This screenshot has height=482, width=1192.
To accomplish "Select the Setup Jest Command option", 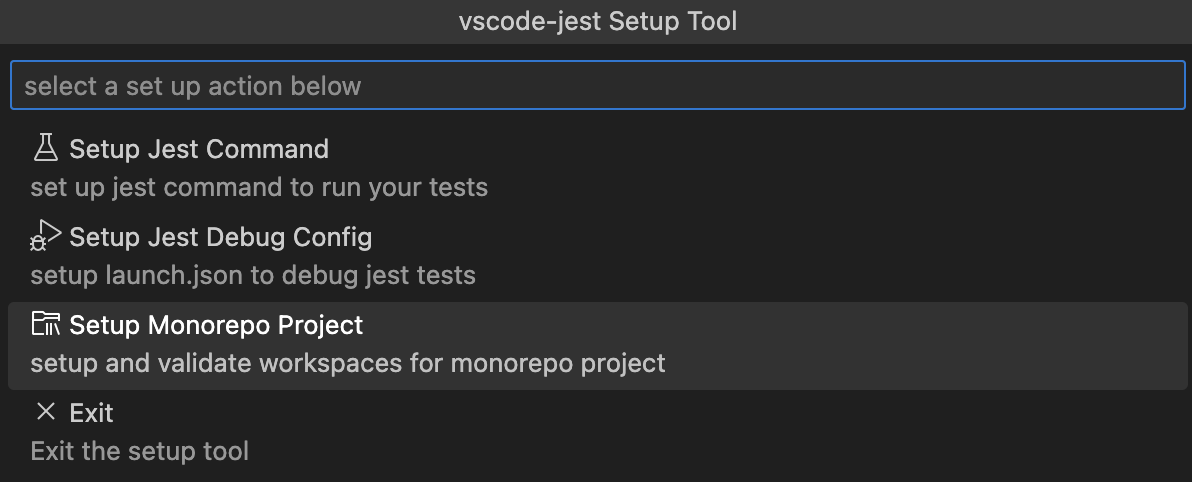I will [198, 149].
